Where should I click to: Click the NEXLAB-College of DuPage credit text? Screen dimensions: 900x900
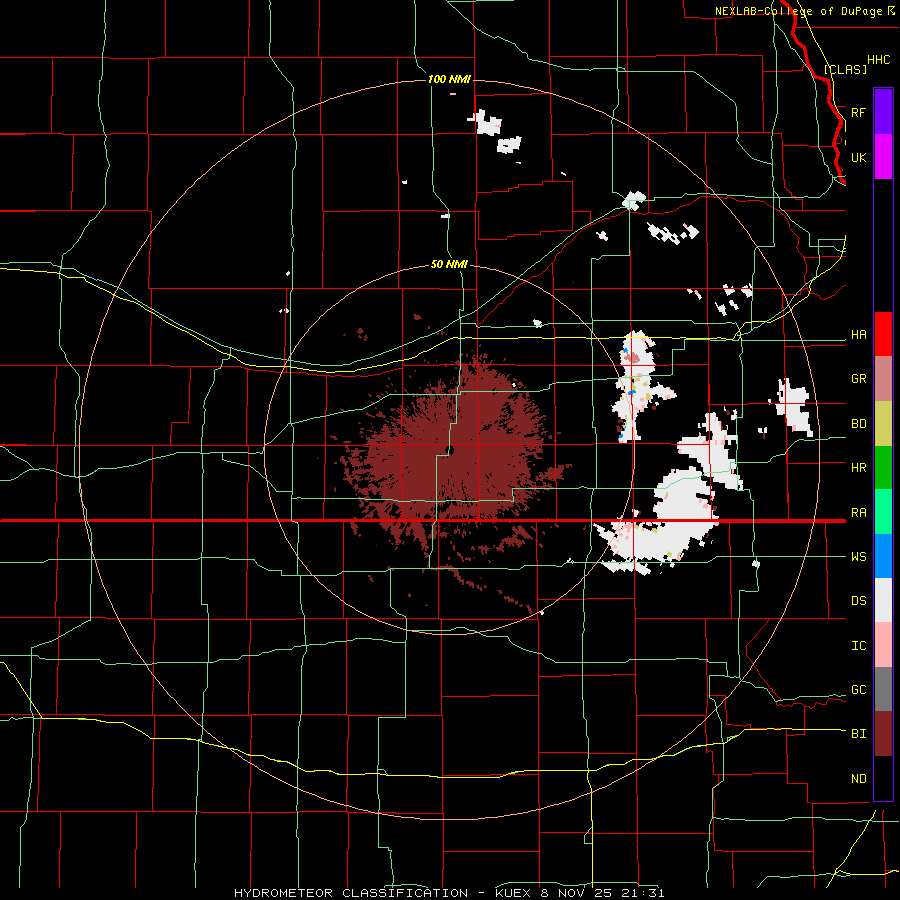point(798,11)
